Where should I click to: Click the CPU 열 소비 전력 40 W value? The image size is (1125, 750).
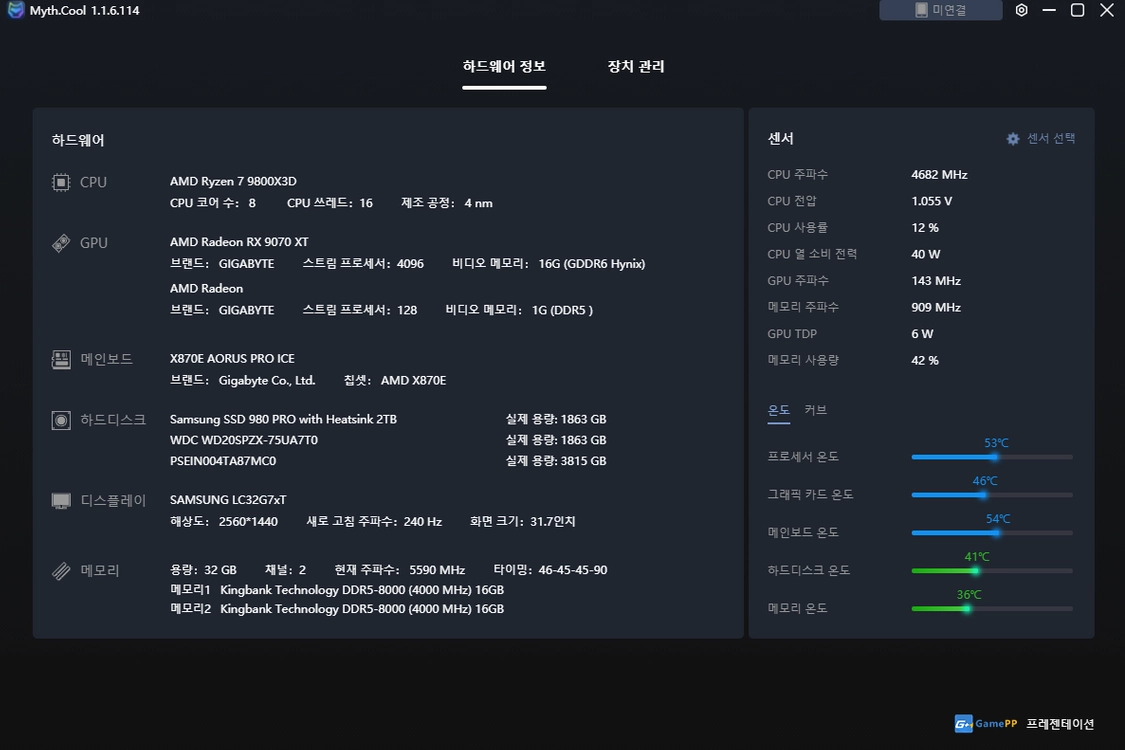(x=926, y=254)
